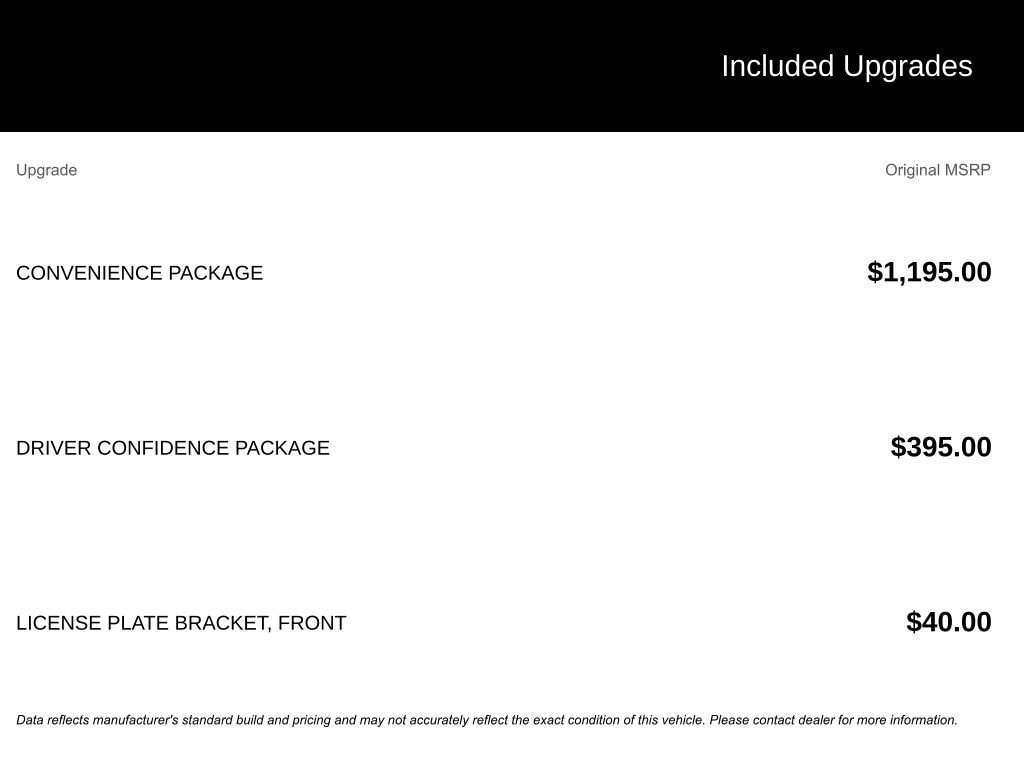1024x768 pixels.
Task: Click the word "MSRP" in the column header
Action: click(x=968, y=170)
